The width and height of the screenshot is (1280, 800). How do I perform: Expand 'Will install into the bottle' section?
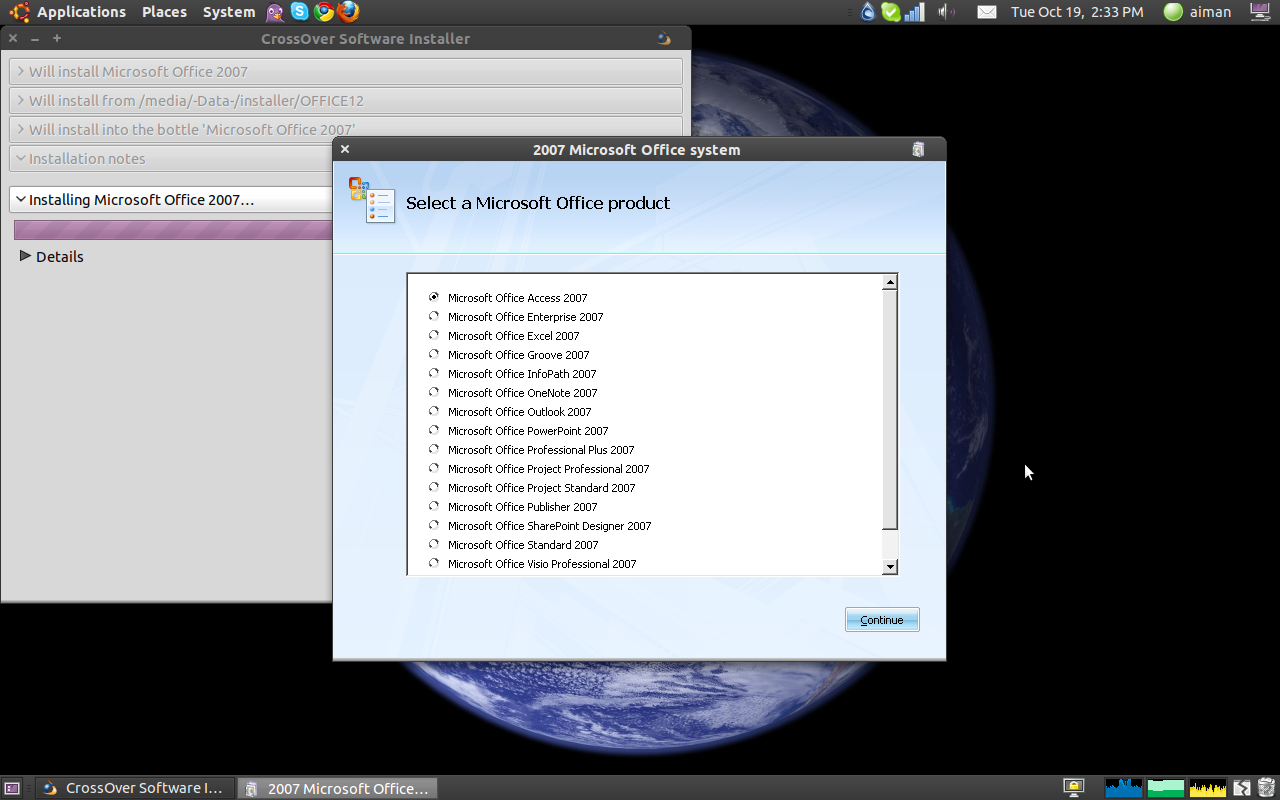pyautogui.click(x=345, y=130)
